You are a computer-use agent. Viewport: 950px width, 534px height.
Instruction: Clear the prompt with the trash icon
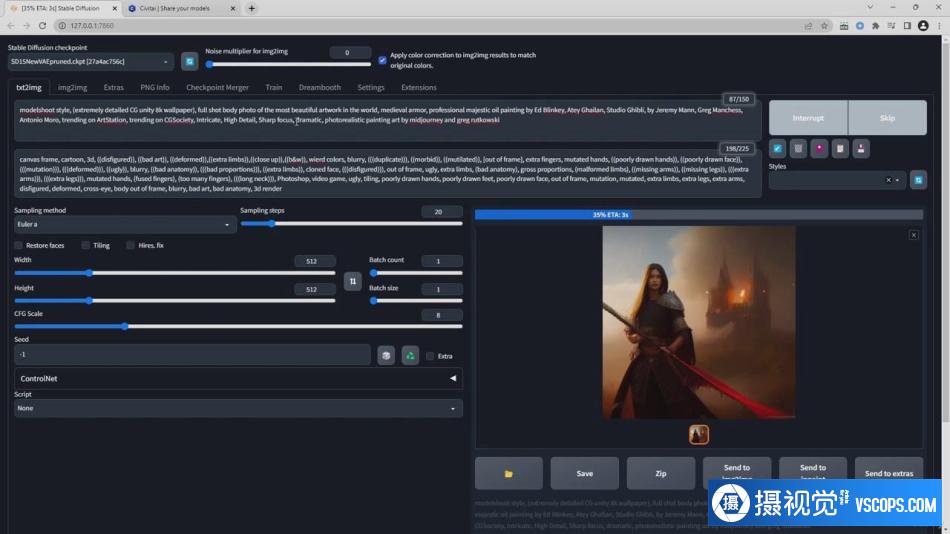click(798, 149)
